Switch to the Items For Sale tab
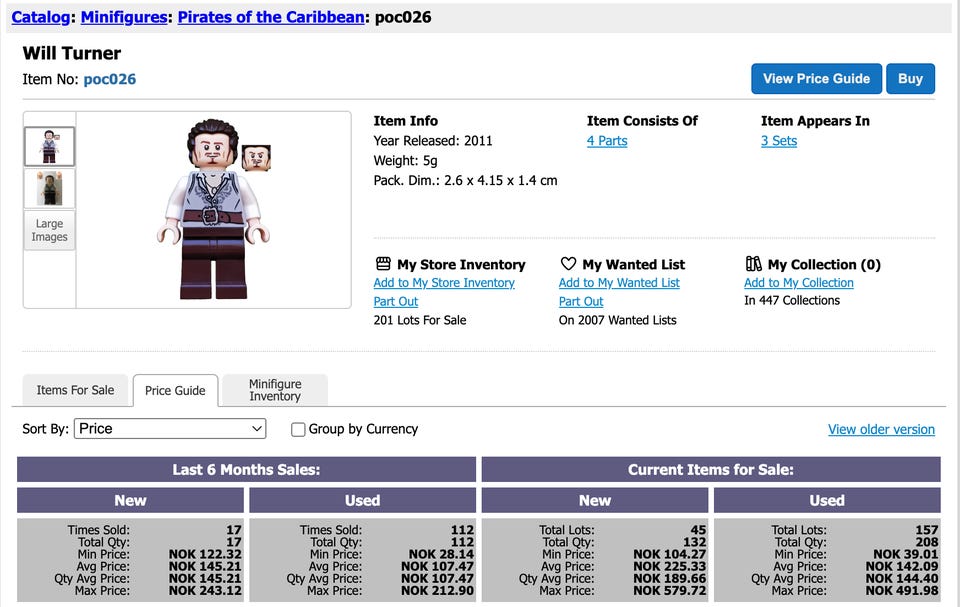This screenshot has height=607, width=960. coord(75,390)
